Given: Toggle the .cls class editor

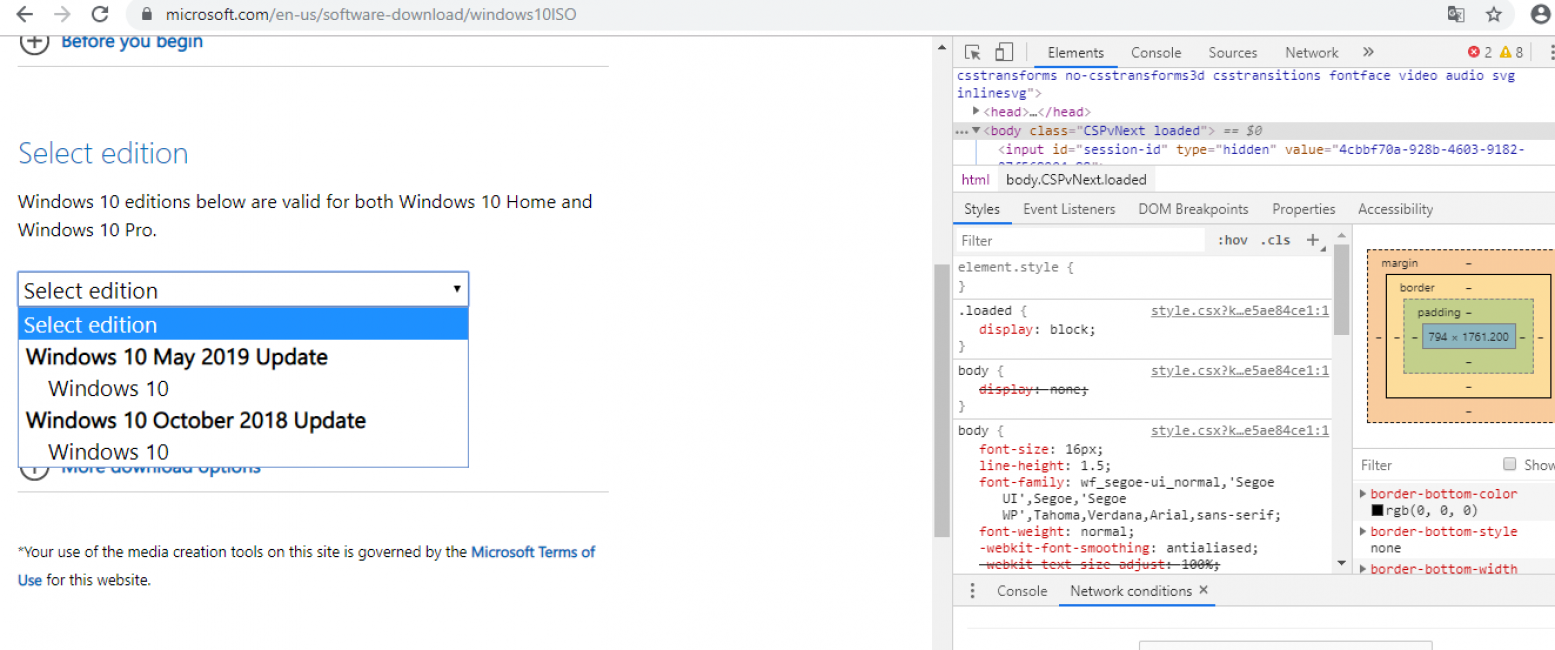Looking at the screenshot, I should 1275,240.
